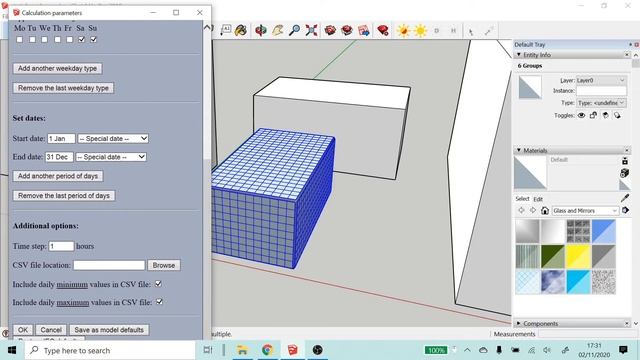Open Task View on taskbar
Screen dimensions: 640x360
point(208,350)
